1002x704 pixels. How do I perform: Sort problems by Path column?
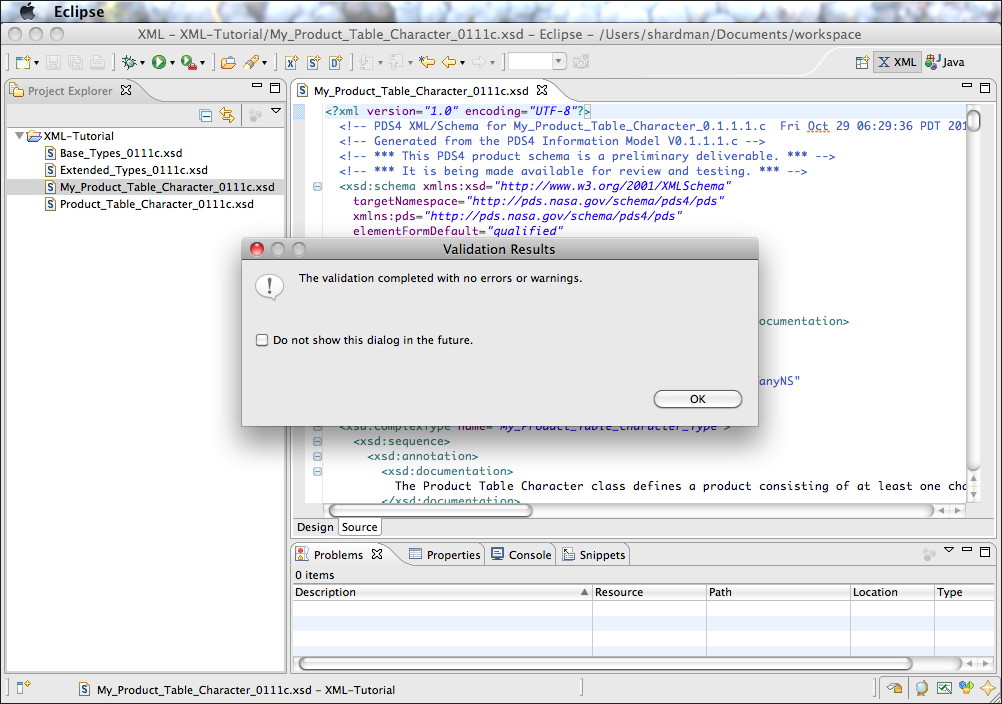778,592
